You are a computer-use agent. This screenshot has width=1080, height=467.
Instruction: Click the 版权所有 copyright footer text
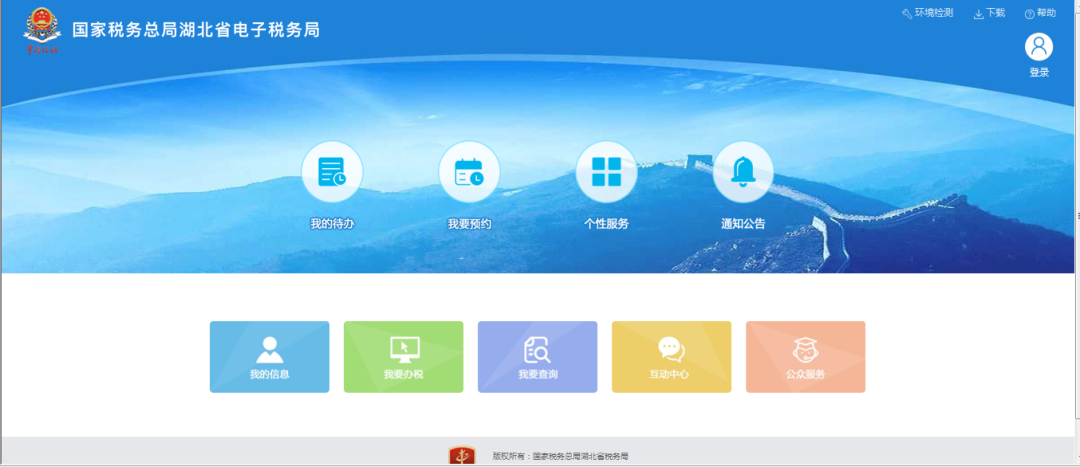point(560,456)
